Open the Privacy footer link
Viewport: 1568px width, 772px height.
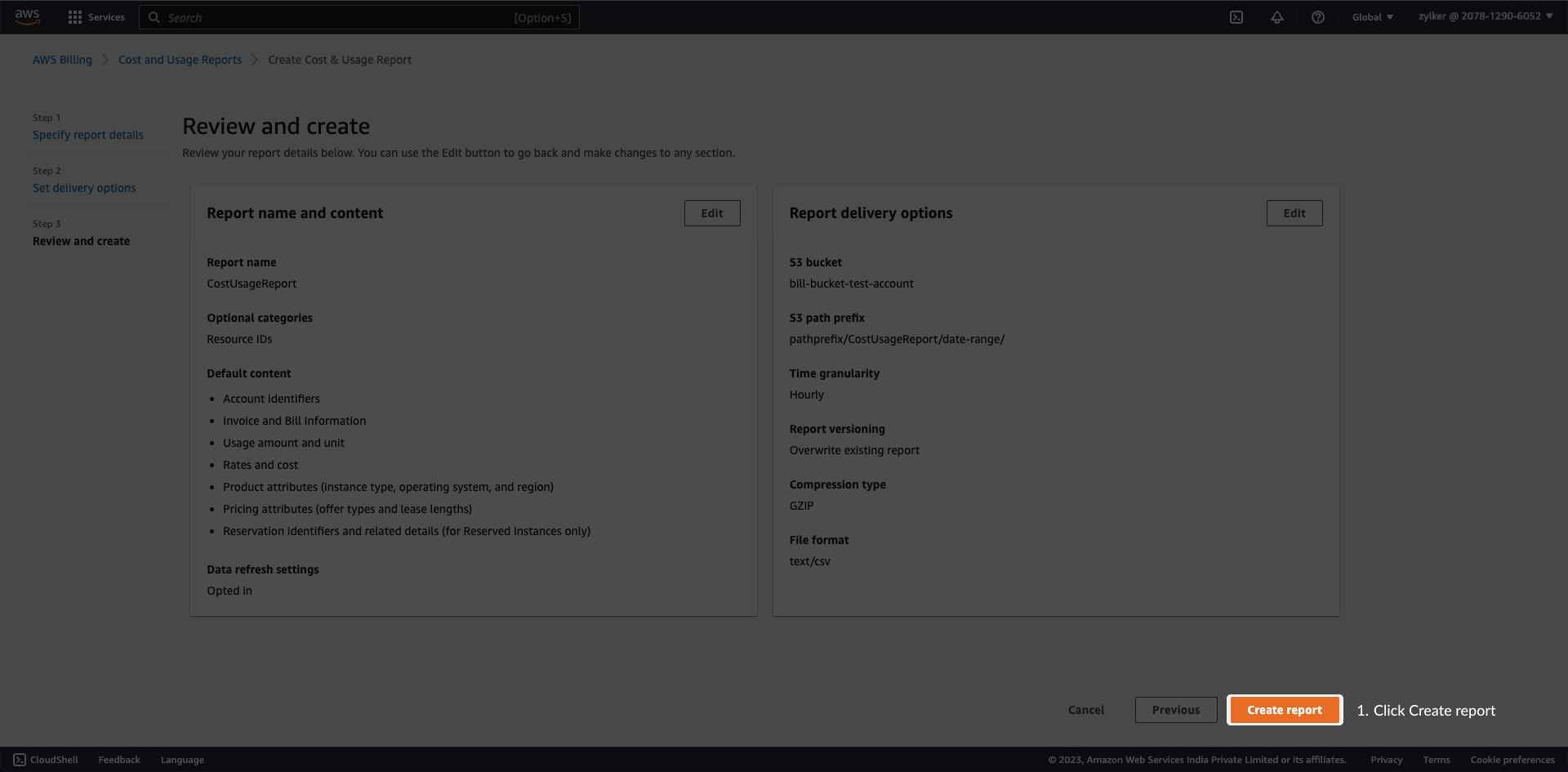point(1387,760)
